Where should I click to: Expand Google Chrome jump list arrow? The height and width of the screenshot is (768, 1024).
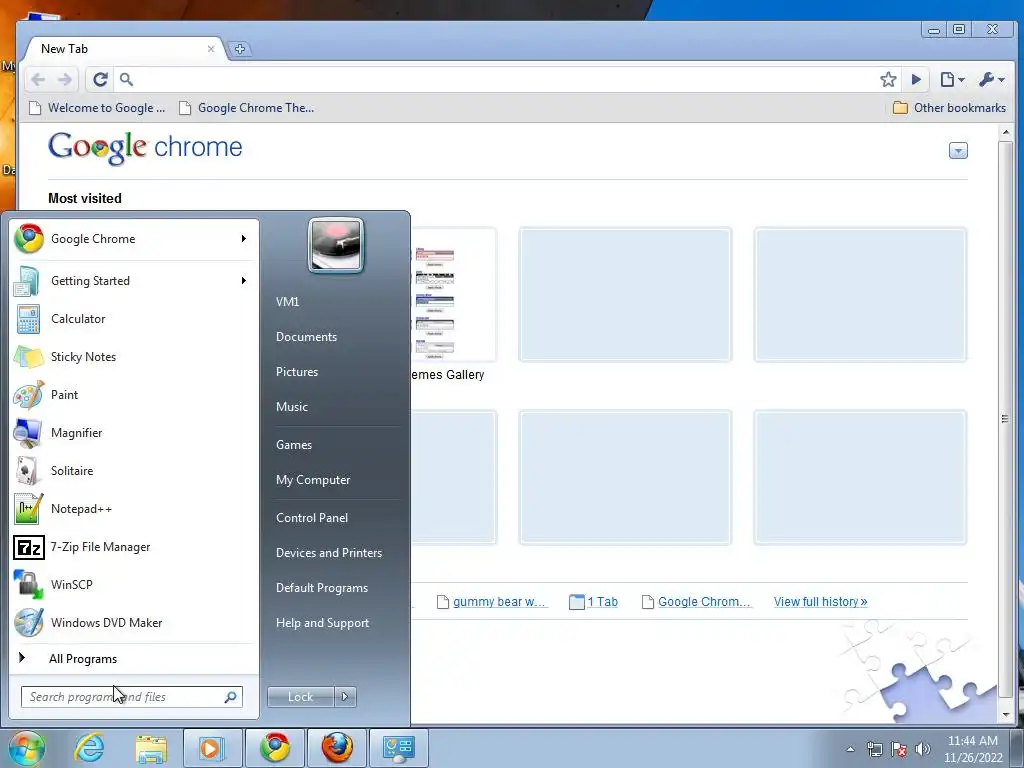tap(244, 239)
